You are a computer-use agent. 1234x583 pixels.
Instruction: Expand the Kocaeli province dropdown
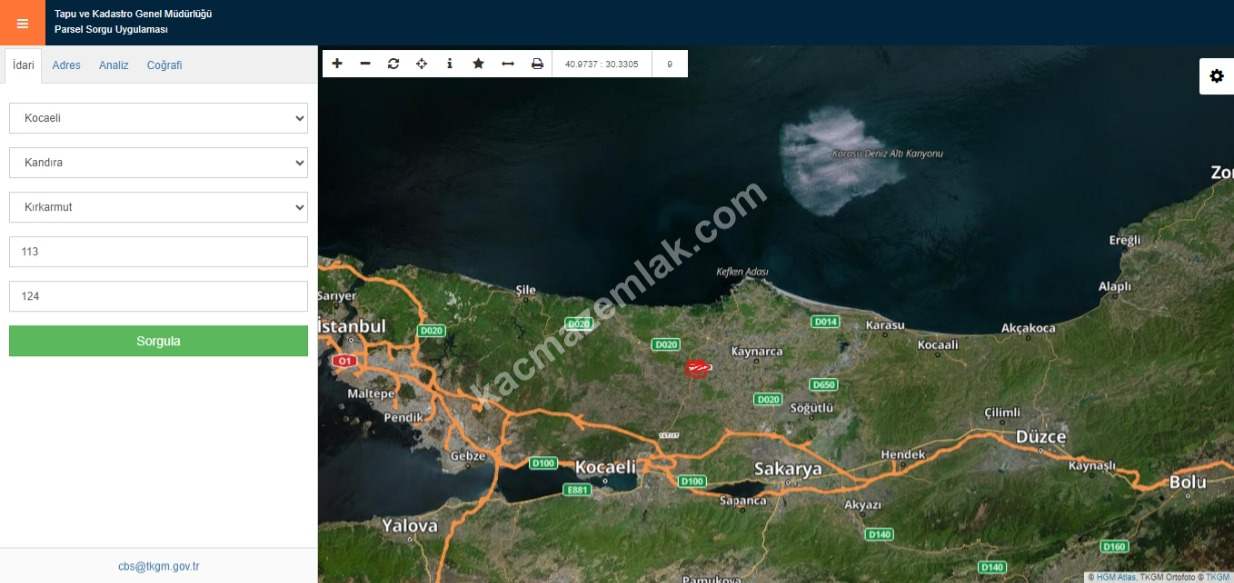[158, 118]
